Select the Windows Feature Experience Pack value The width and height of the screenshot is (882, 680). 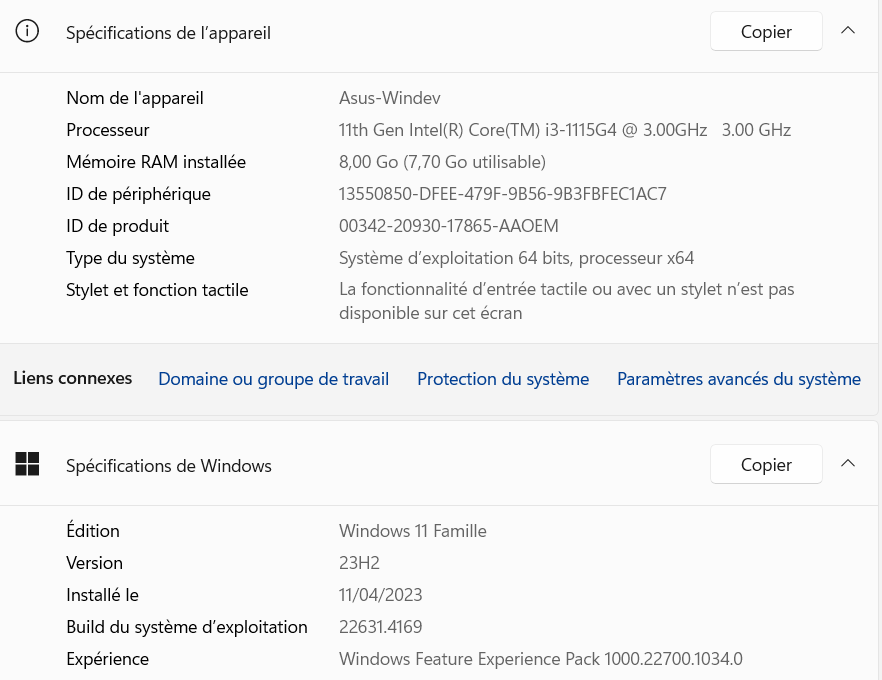(541, 659)
